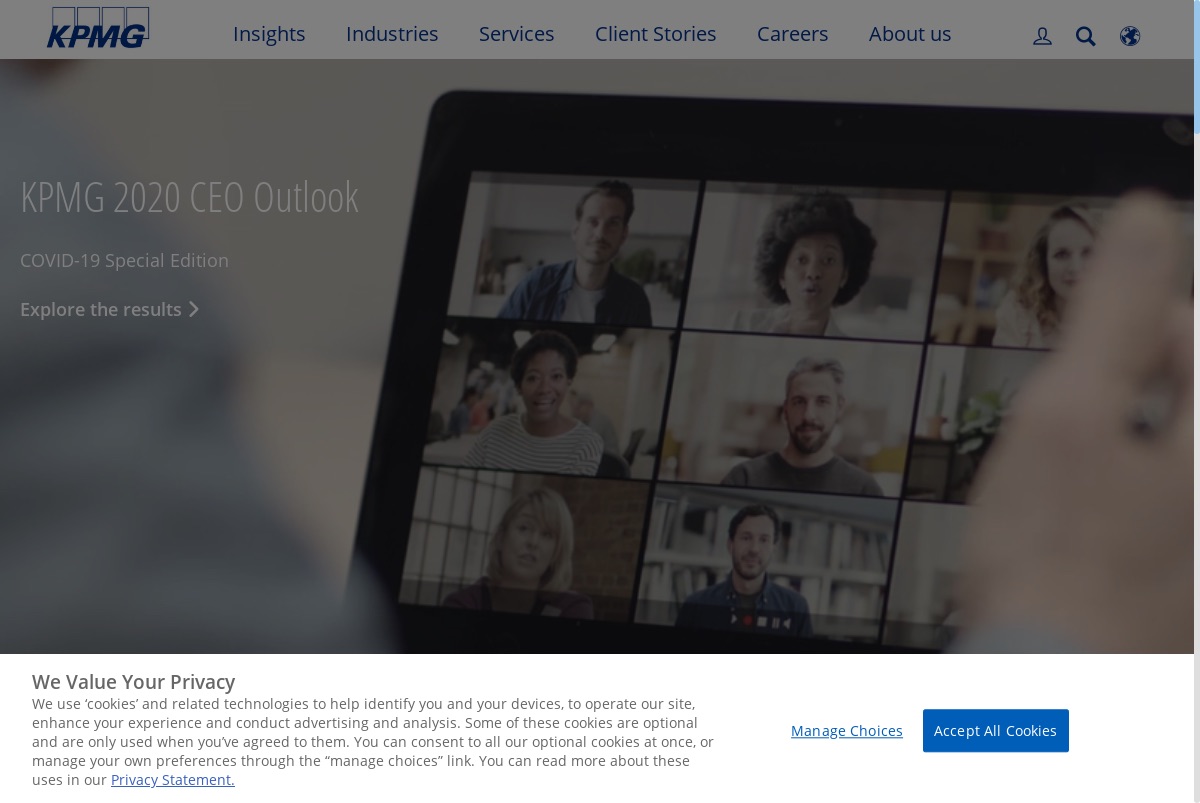Click the page vertical scrollbar thumb
The height and width of the screenshot is (803, 1200).
tap(1197, 66)
